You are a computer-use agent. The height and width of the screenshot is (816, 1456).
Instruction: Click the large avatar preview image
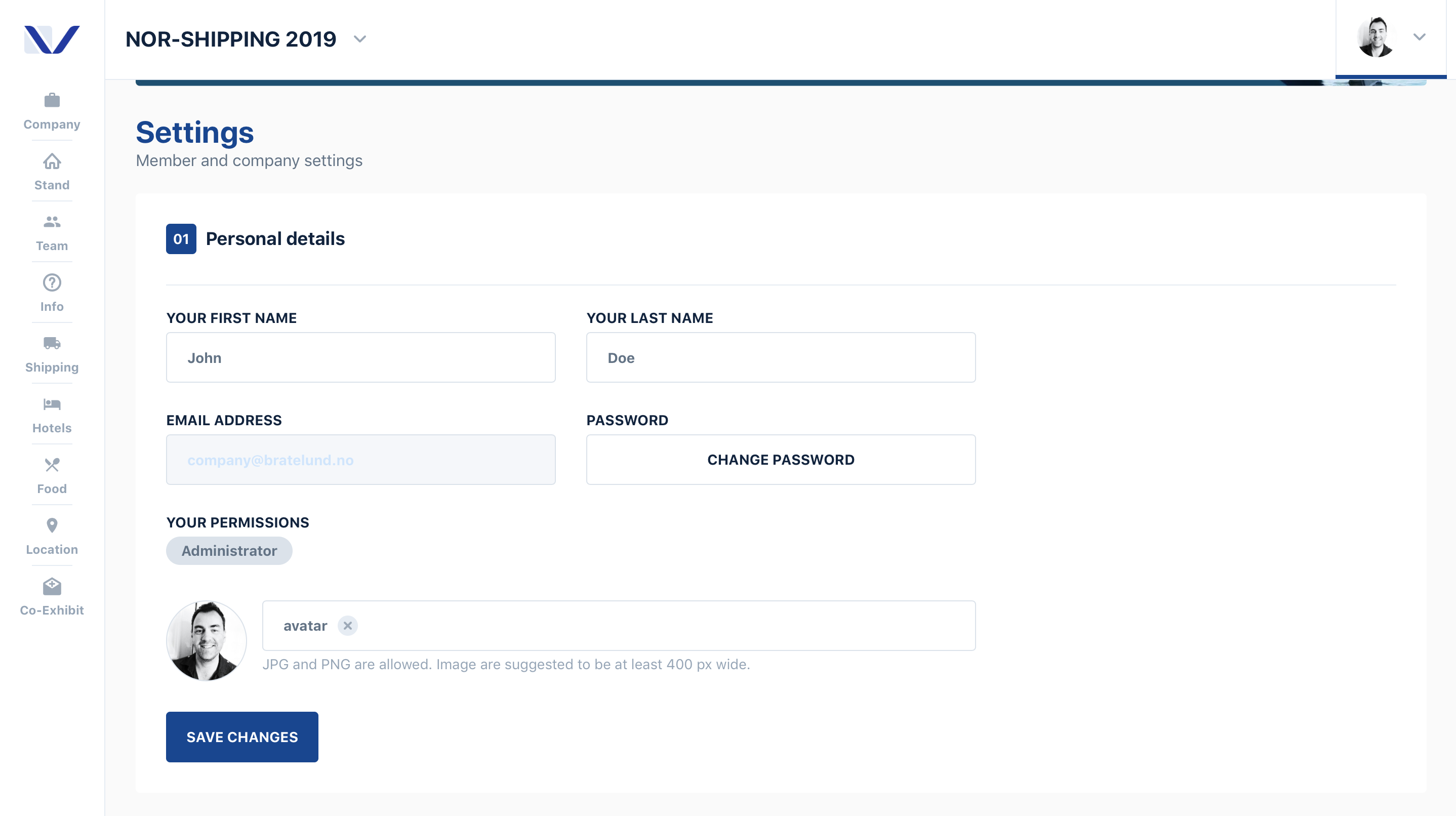207,641
